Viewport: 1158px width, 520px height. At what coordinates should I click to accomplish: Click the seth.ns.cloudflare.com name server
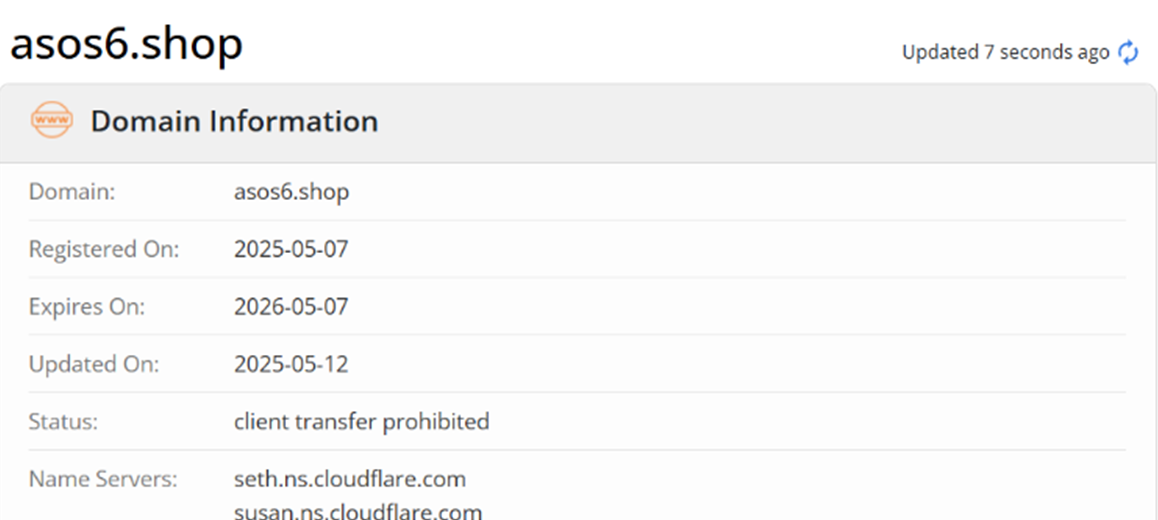[x=350, y=479]
